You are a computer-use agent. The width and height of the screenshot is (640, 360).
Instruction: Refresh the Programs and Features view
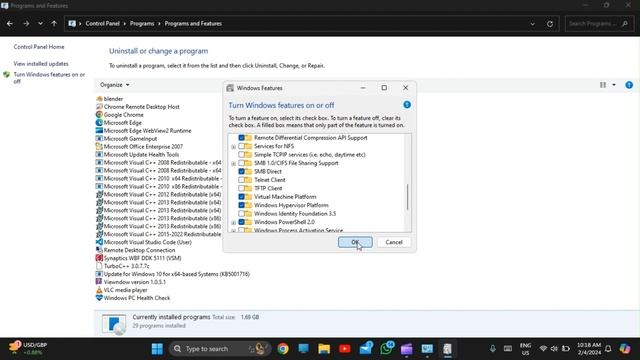[550, 24]
